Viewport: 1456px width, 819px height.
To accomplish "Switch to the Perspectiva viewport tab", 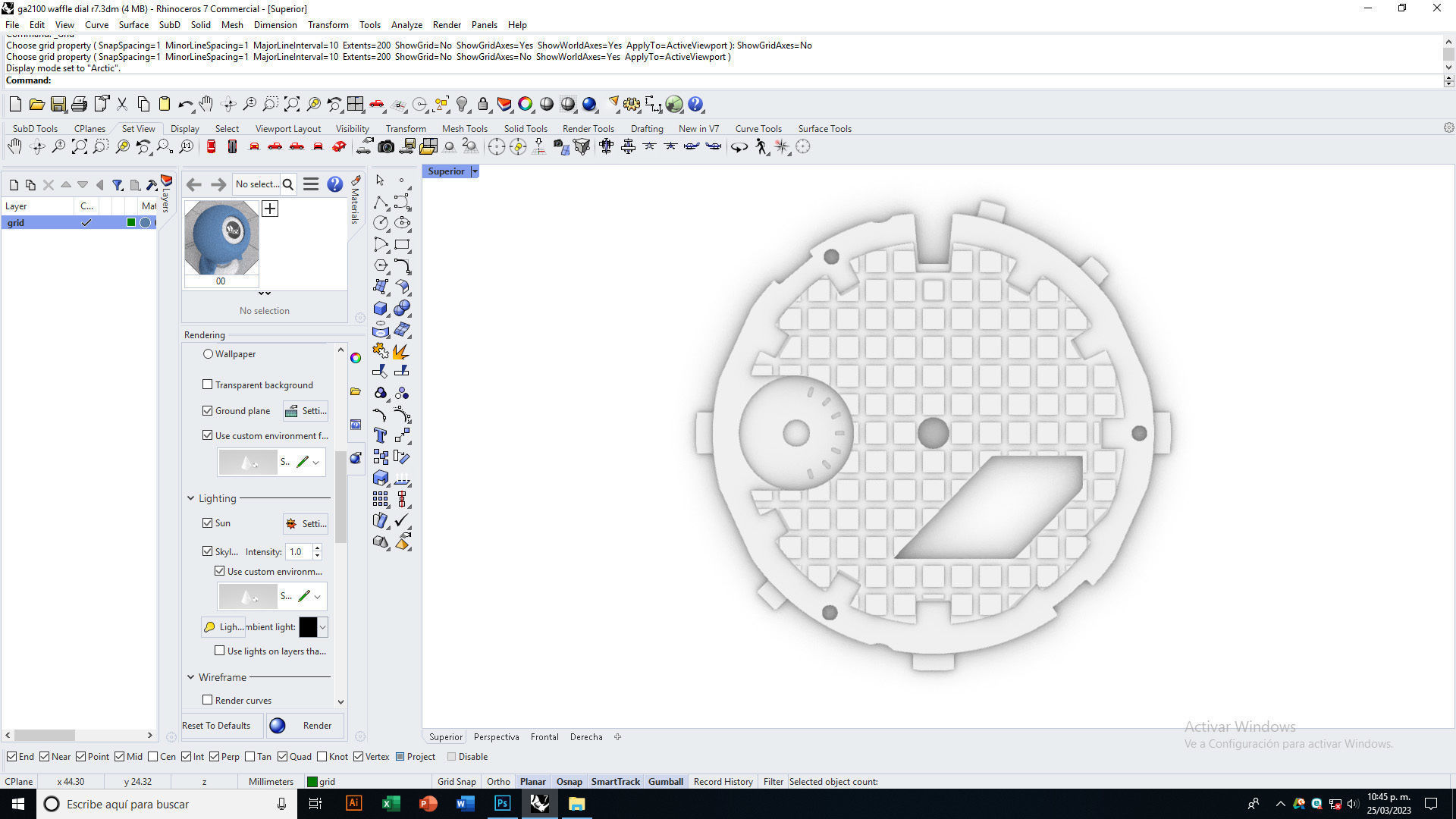I will [496, 737].
